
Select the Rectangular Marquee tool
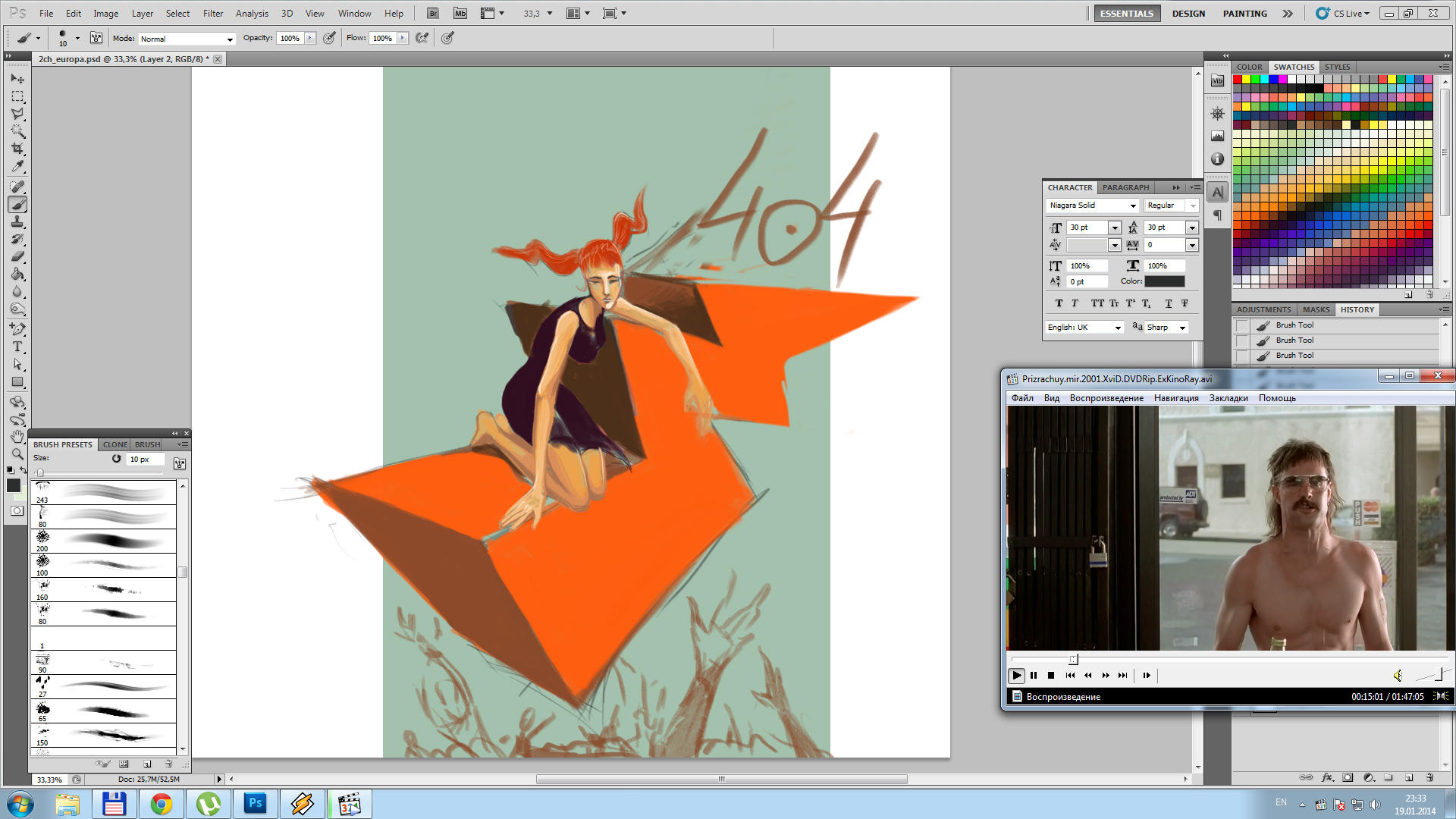(17, 96)
